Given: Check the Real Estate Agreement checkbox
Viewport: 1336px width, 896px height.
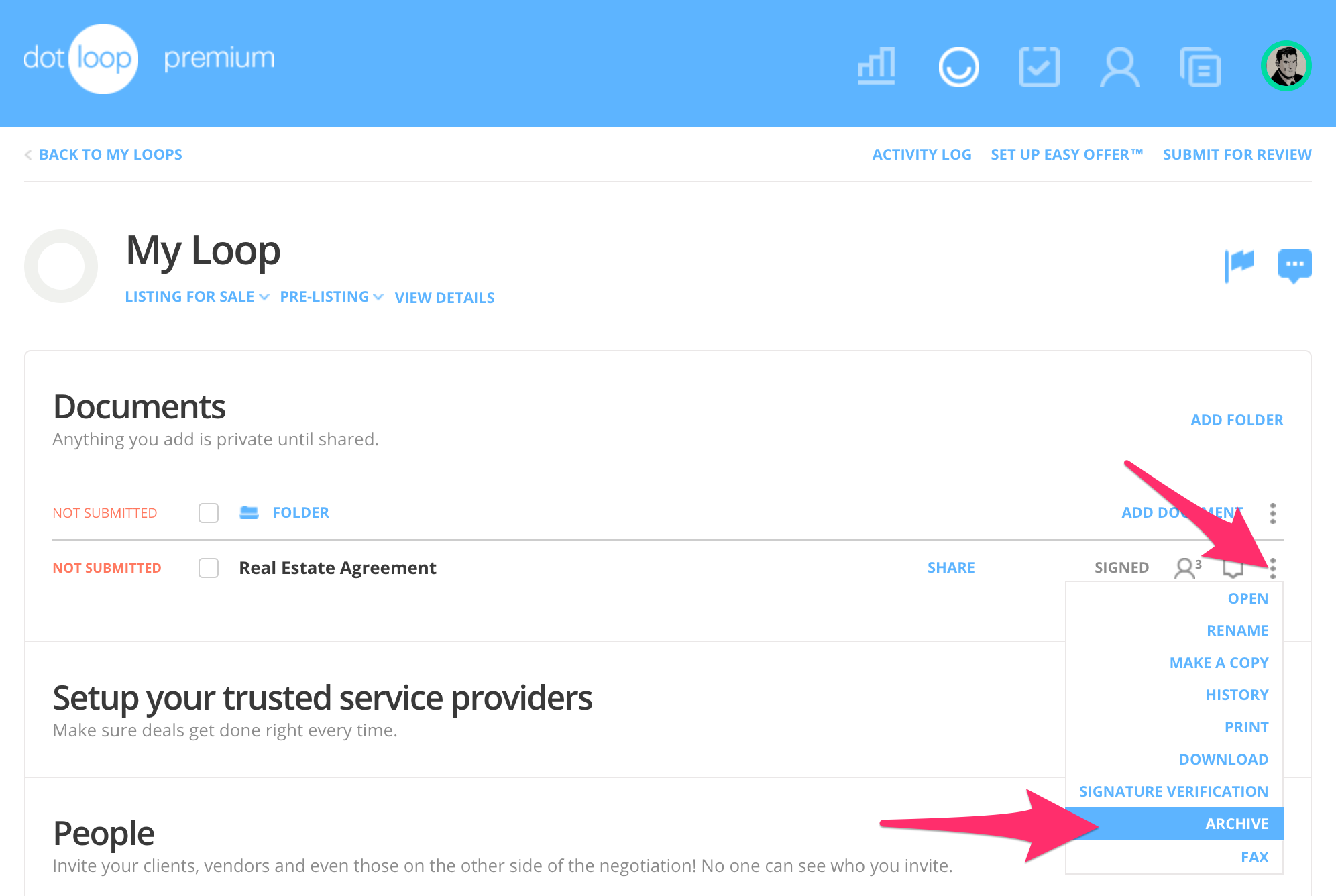Looking at the screenshot, I should coord(209,568).
